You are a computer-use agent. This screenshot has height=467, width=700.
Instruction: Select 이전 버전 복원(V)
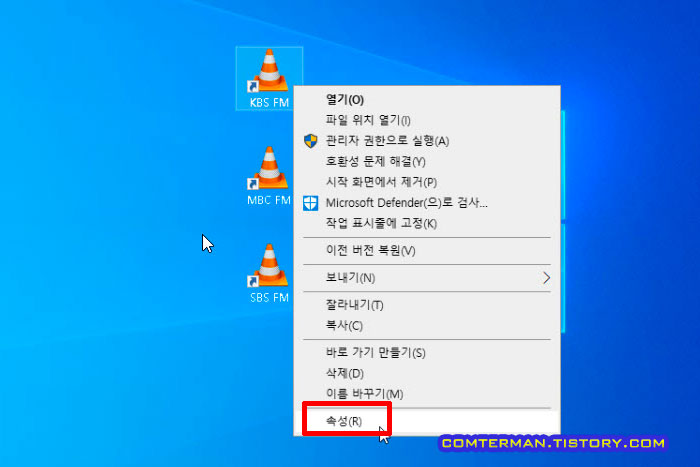[x=427, y=250]
